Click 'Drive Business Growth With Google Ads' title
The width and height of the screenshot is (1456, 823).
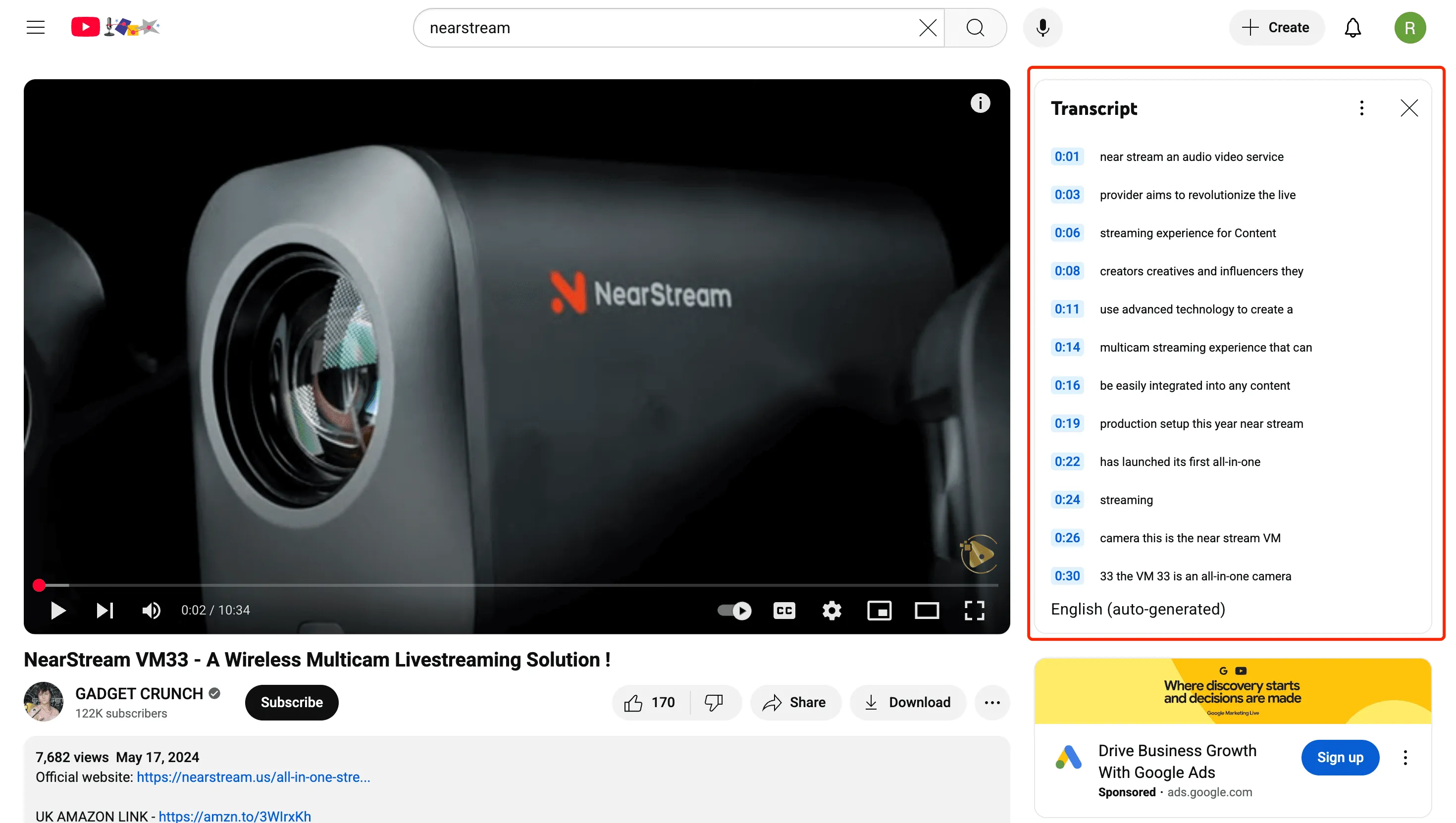1177,762
